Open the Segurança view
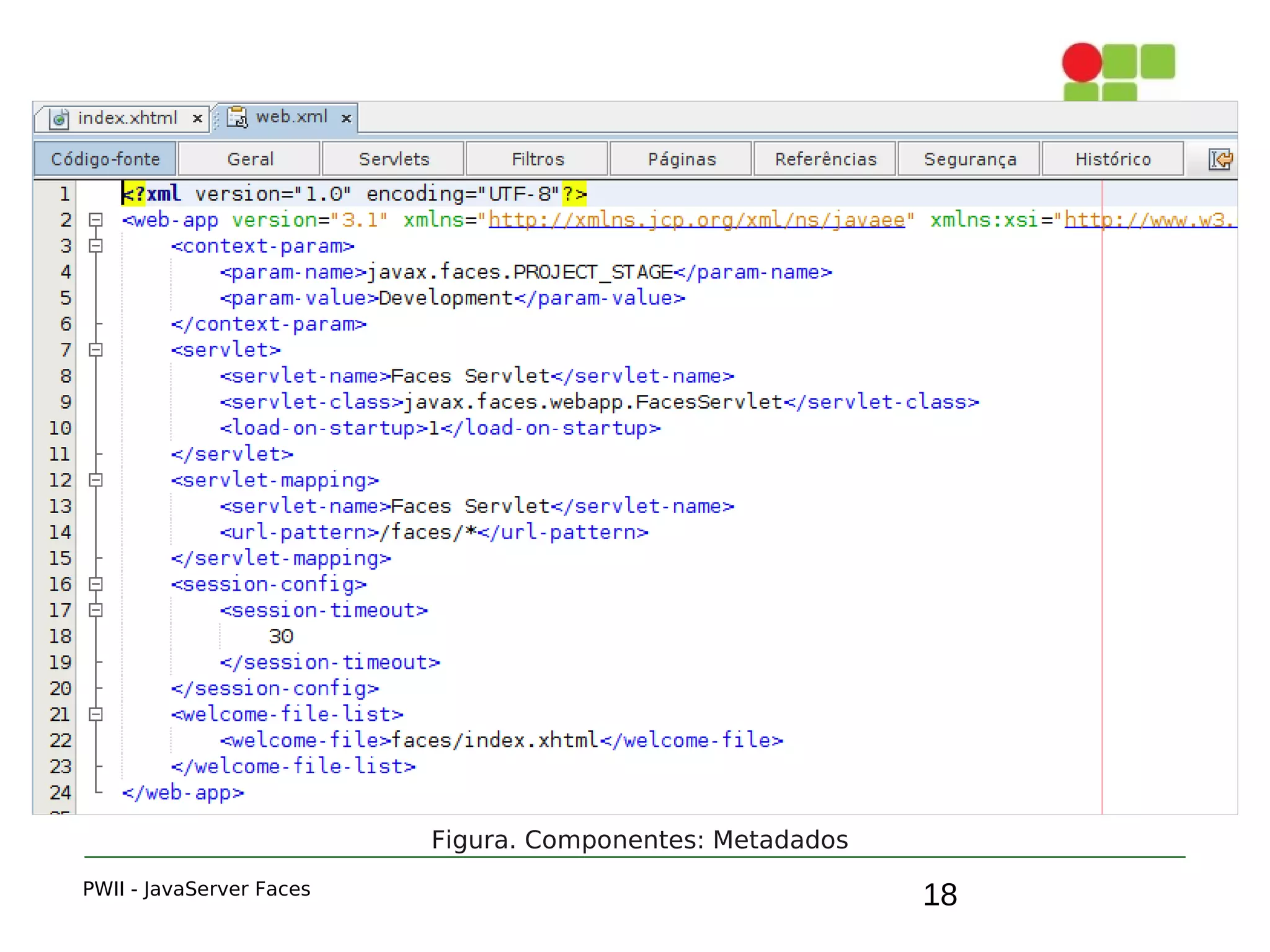The image size is (1270, 952). click(x=969, y=159)
